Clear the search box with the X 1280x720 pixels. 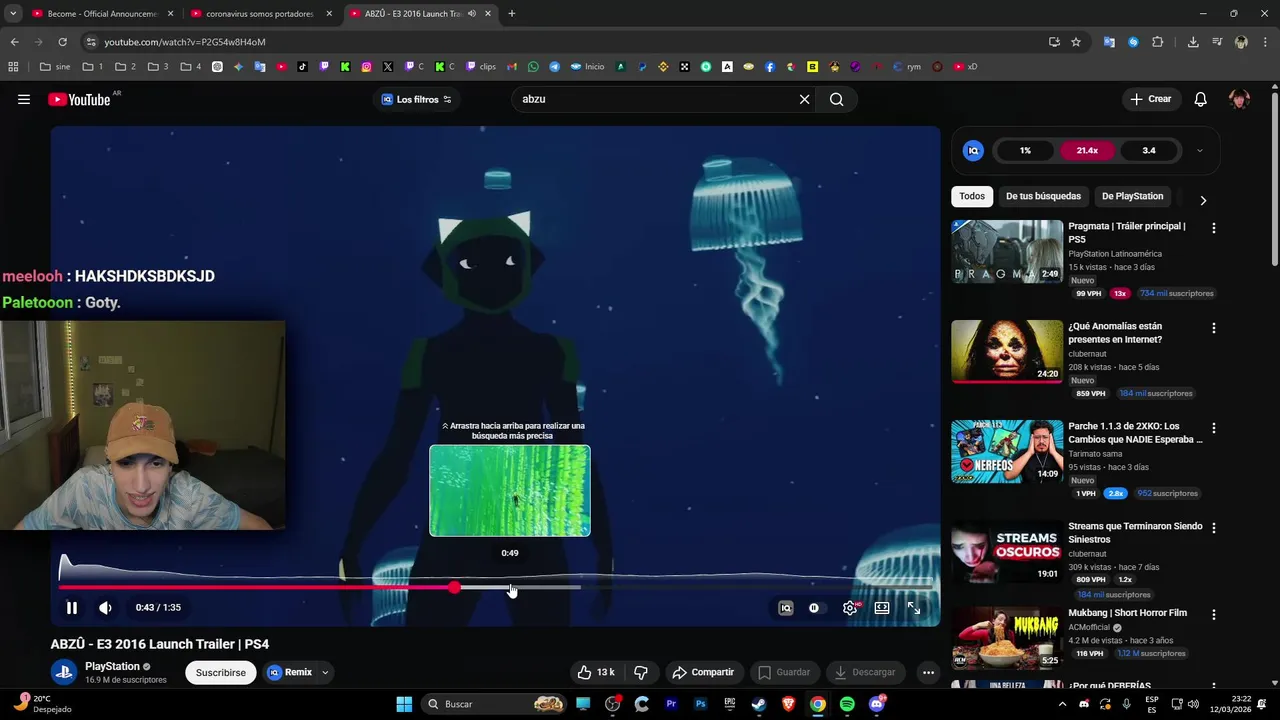[804, 99]
